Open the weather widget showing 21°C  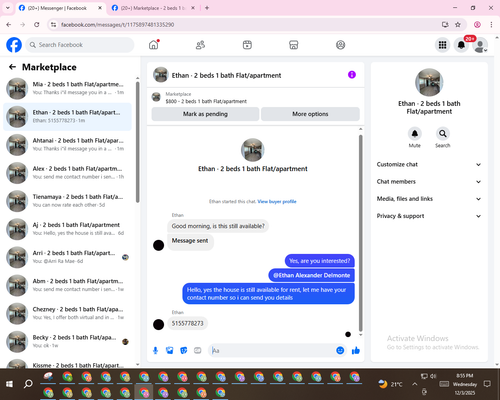390,384
